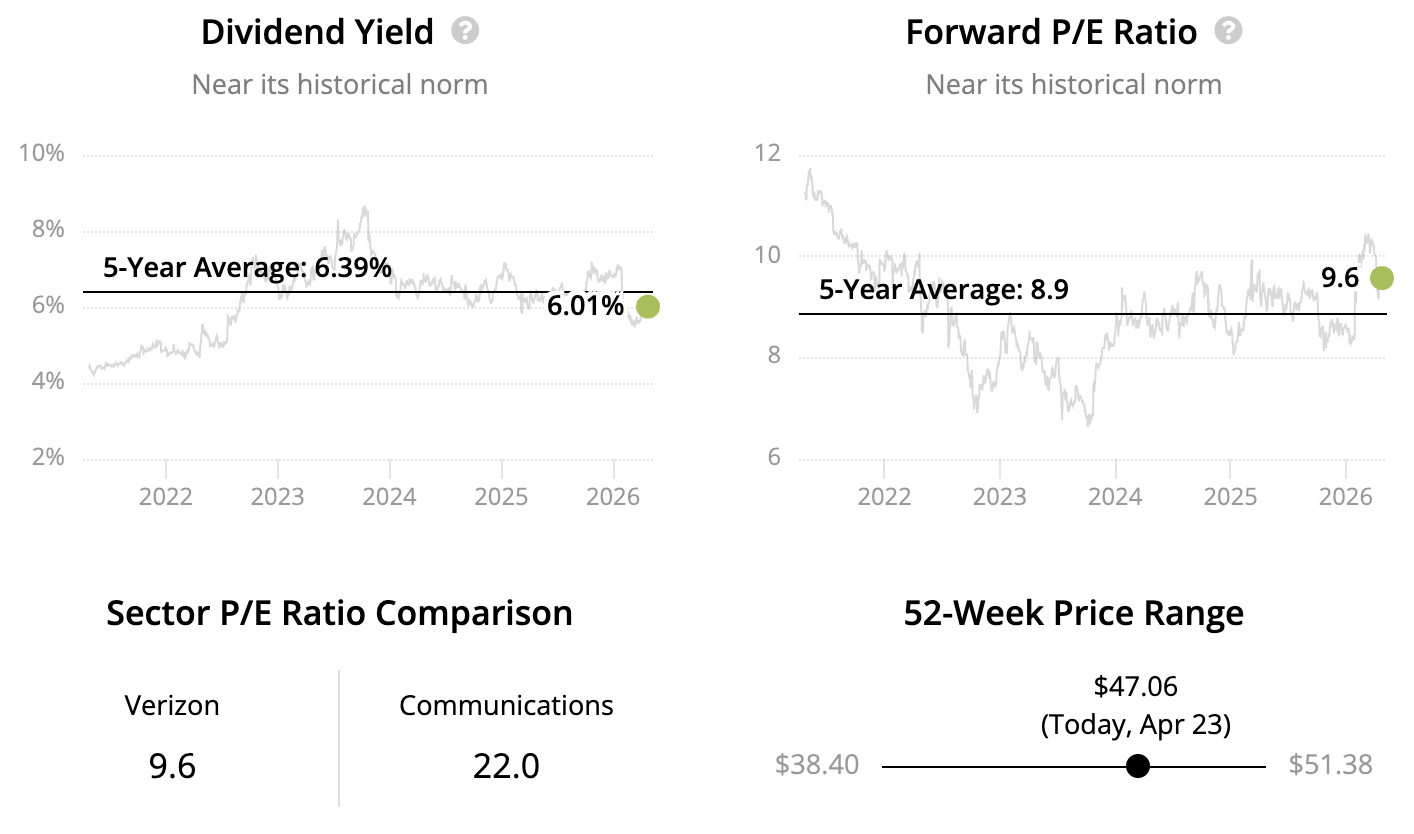This screenshot has height=834, width=1414.
Task: Click the Dividend Yield chart title
Action: tap(317, 32)
